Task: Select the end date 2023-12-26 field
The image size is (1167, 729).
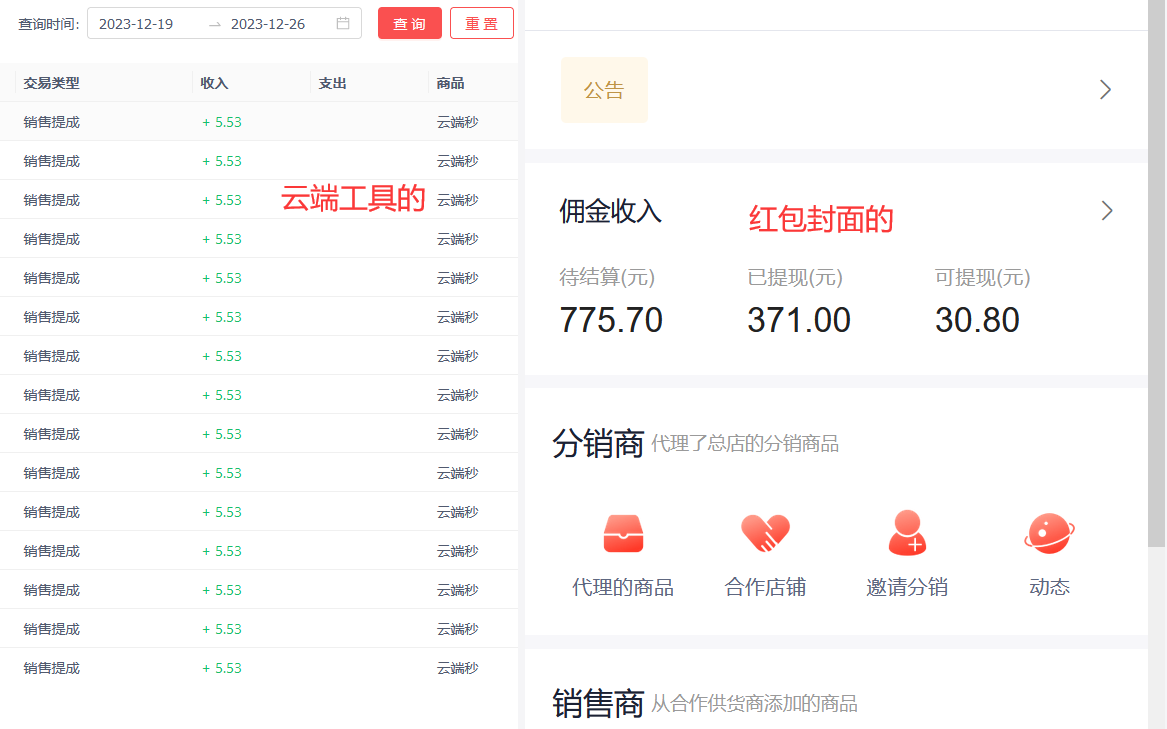Action: [268, 24]
